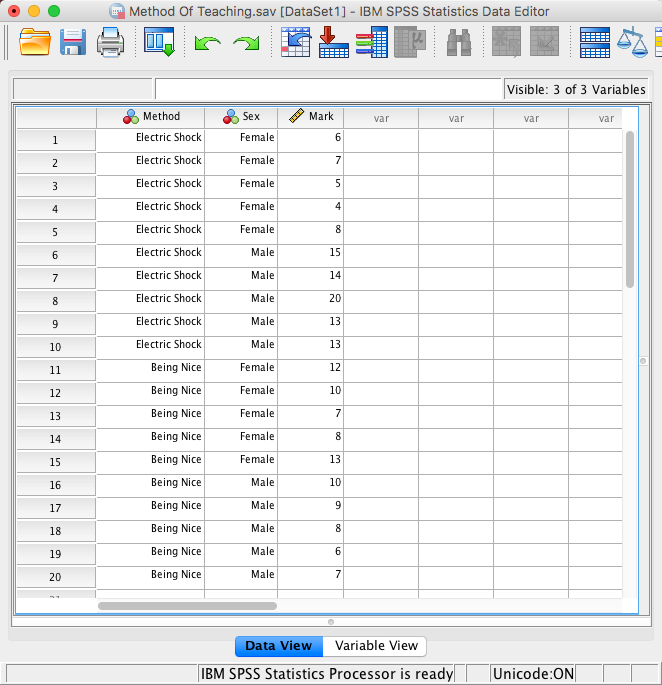Viewport: 662px width, 685px height.
Task: Undo the last action with the left arrow icon
Action: coord(208,43)
